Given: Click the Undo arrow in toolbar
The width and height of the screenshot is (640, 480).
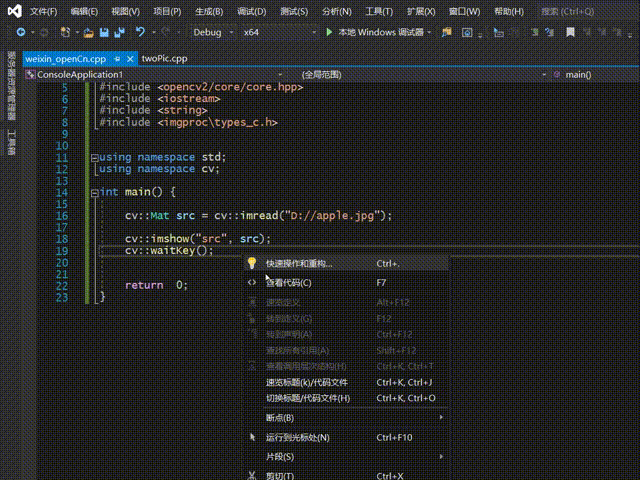Looking at the screenshot, I should point(141,33).
